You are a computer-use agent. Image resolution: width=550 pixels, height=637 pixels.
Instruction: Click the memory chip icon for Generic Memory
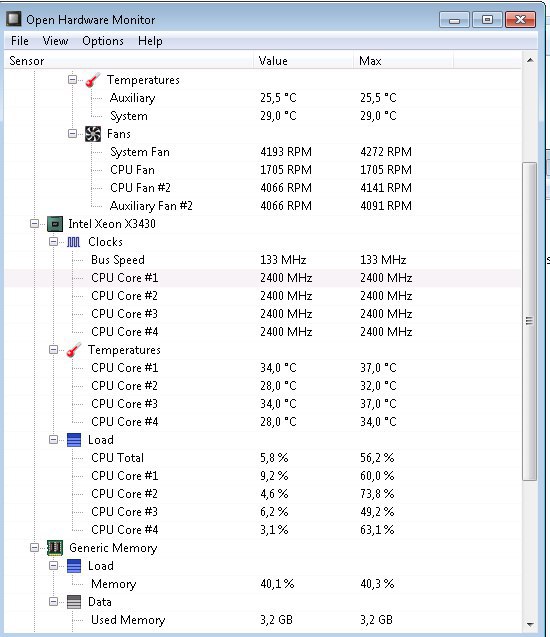pyautogui.click(x=55, y=548)
